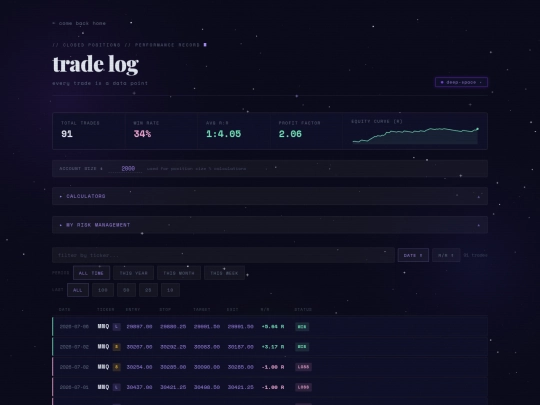Click the Avg R:R value 1:4.05
Screen dimensions: 540x405
click(224, 134)
